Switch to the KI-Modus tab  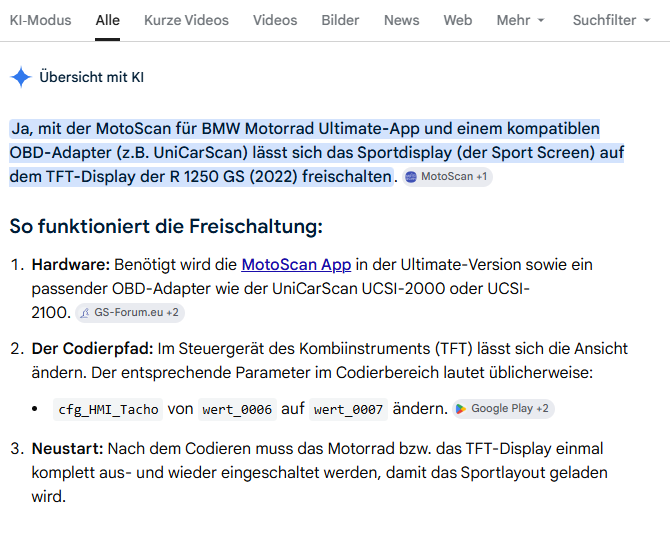click(40, 20)
